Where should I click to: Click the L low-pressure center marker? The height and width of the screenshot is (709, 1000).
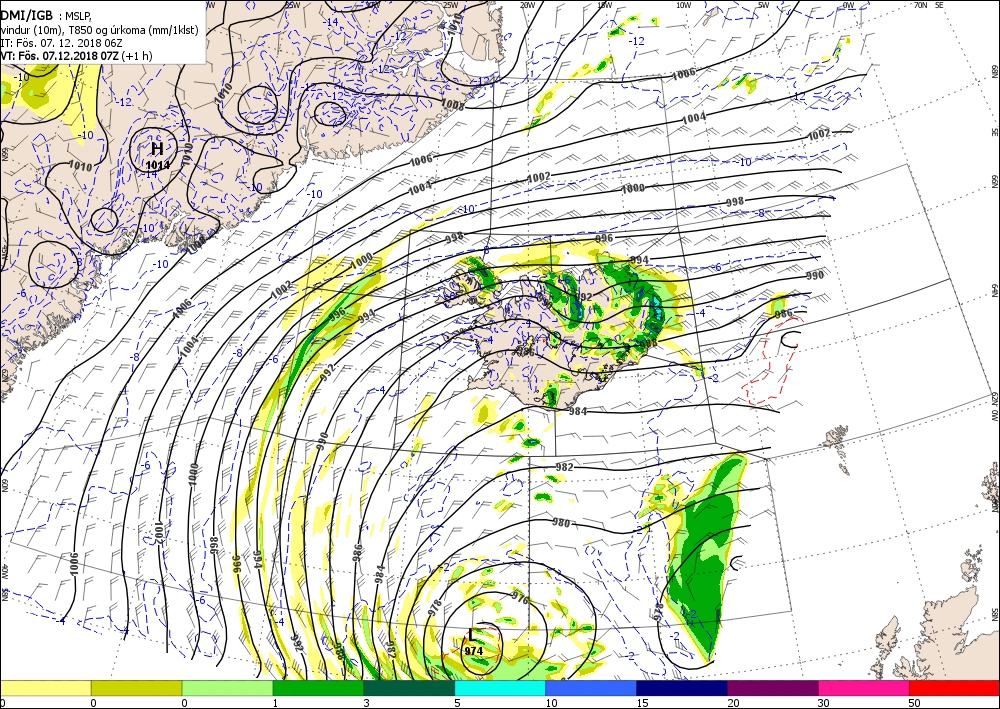471,635
